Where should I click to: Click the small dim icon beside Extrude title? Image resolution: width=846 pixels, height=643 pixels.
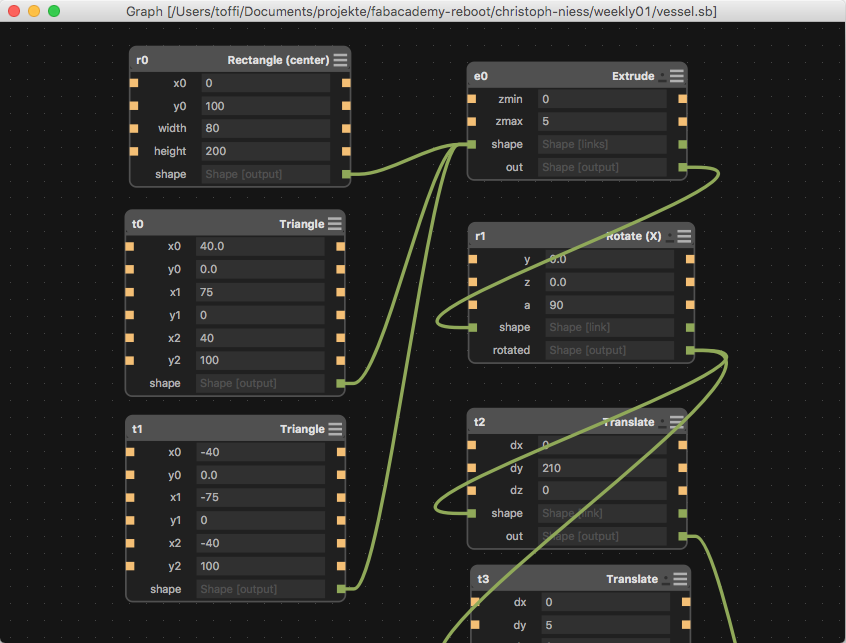[x=663, y=77]
